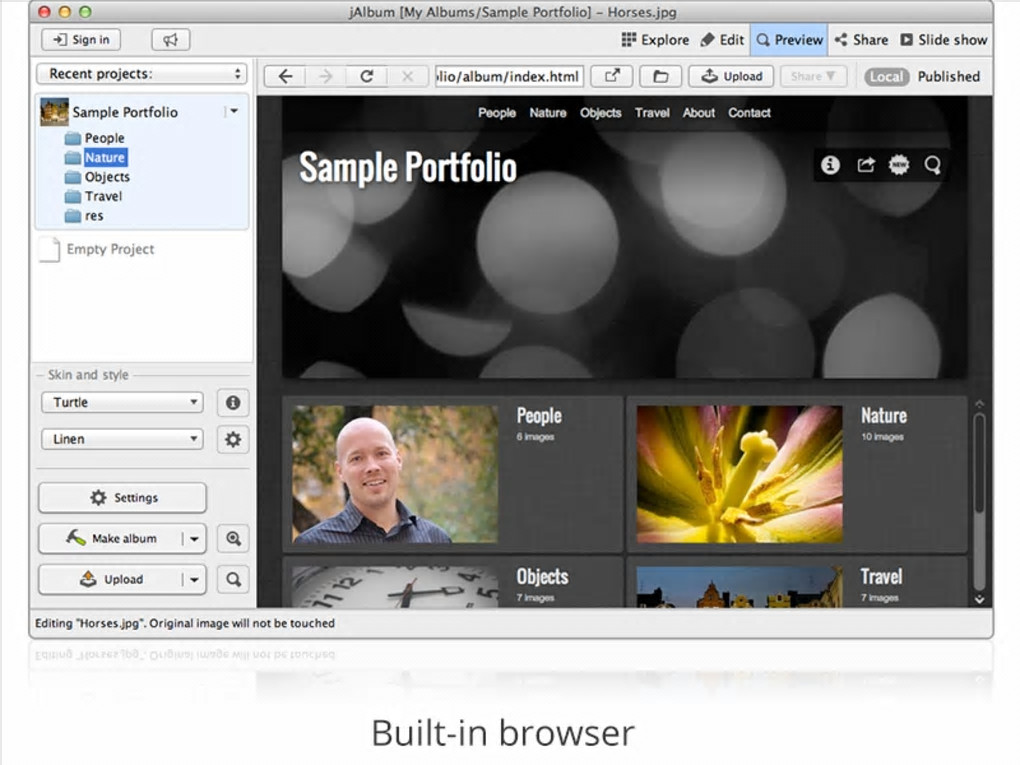
Task: Open the Settings button
Action: coord(122,498)
